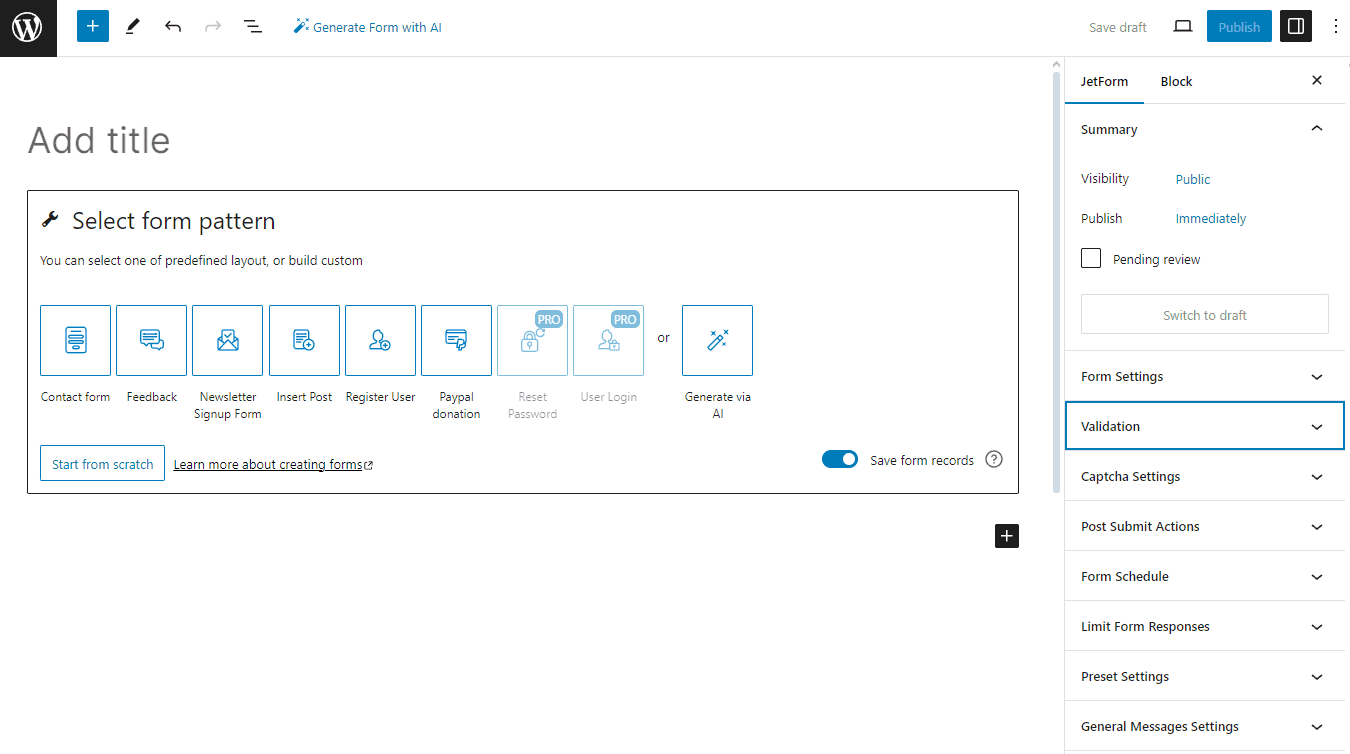Click the Start from scratch button
Image resolution: width=1350 pixels, height=754 pixels.
(102, 464)
